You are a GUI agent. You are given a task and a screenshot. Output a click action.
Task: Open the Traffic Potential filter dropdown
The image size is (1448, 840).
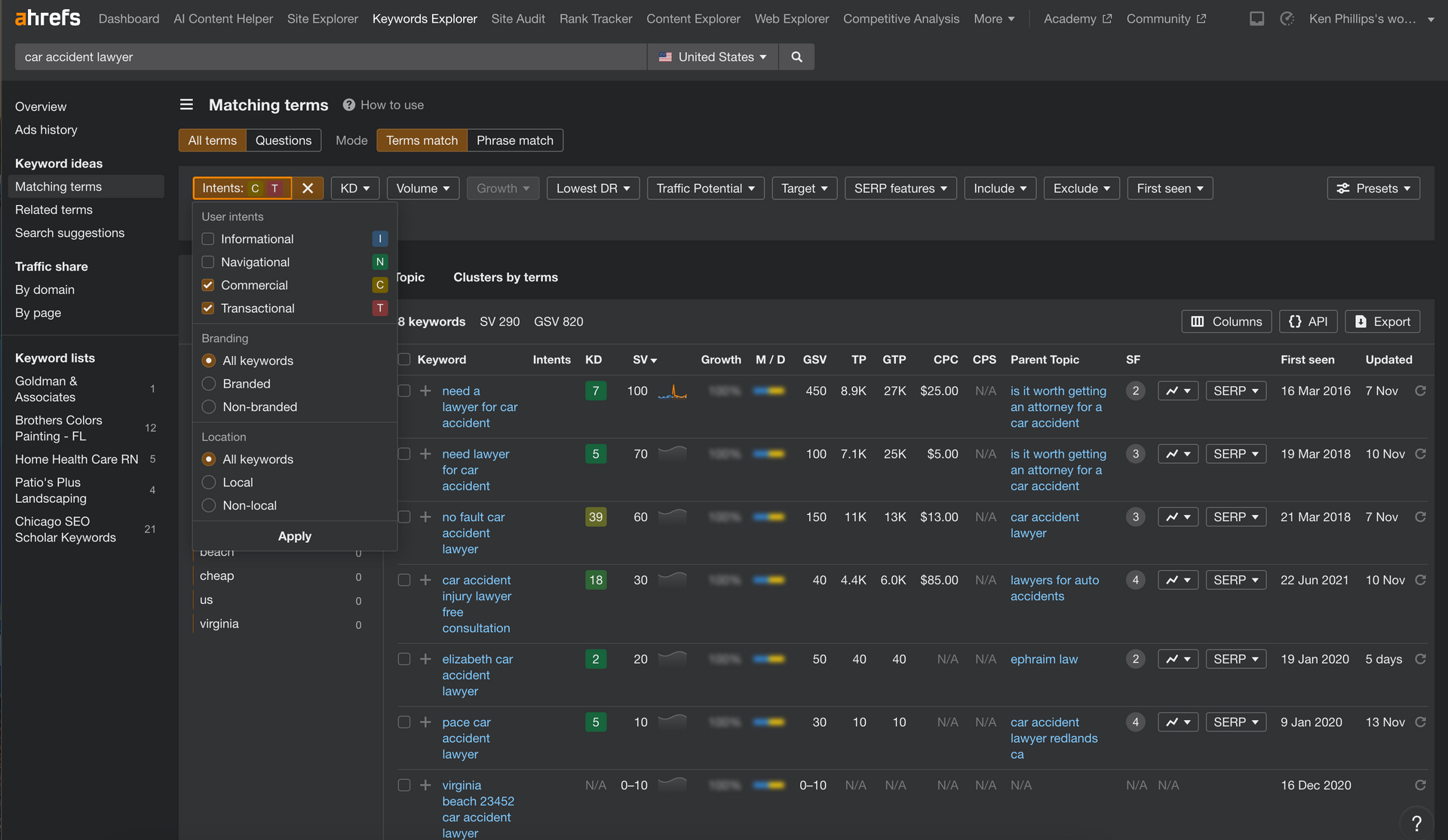click(705, 189)
